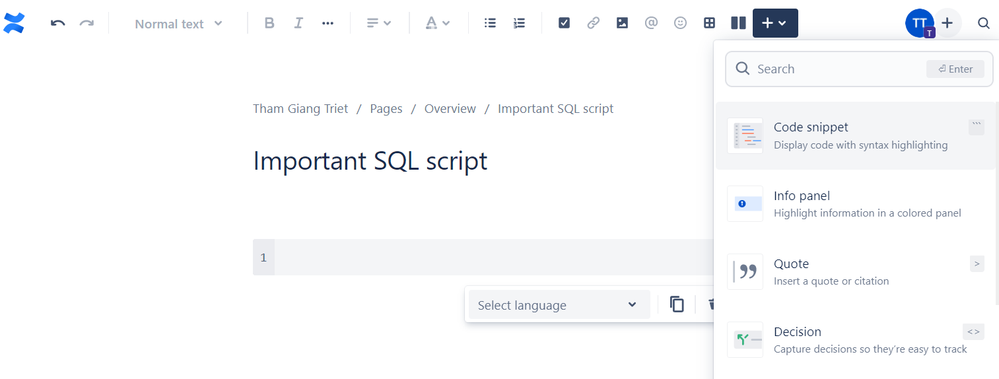Image resolution: width=999 pixels, height=379 pixels.
Task: Insert a table
Action: 709,24
